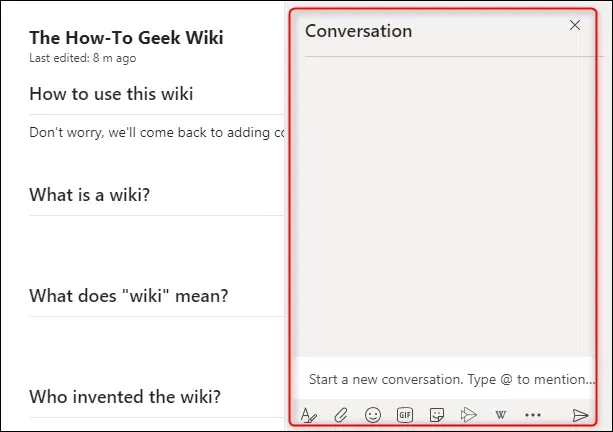Viewport: 613px width, 432px height.
Task: Click the 'Don't worry, we'll come back' paragraph text
Action: [157, 133]
